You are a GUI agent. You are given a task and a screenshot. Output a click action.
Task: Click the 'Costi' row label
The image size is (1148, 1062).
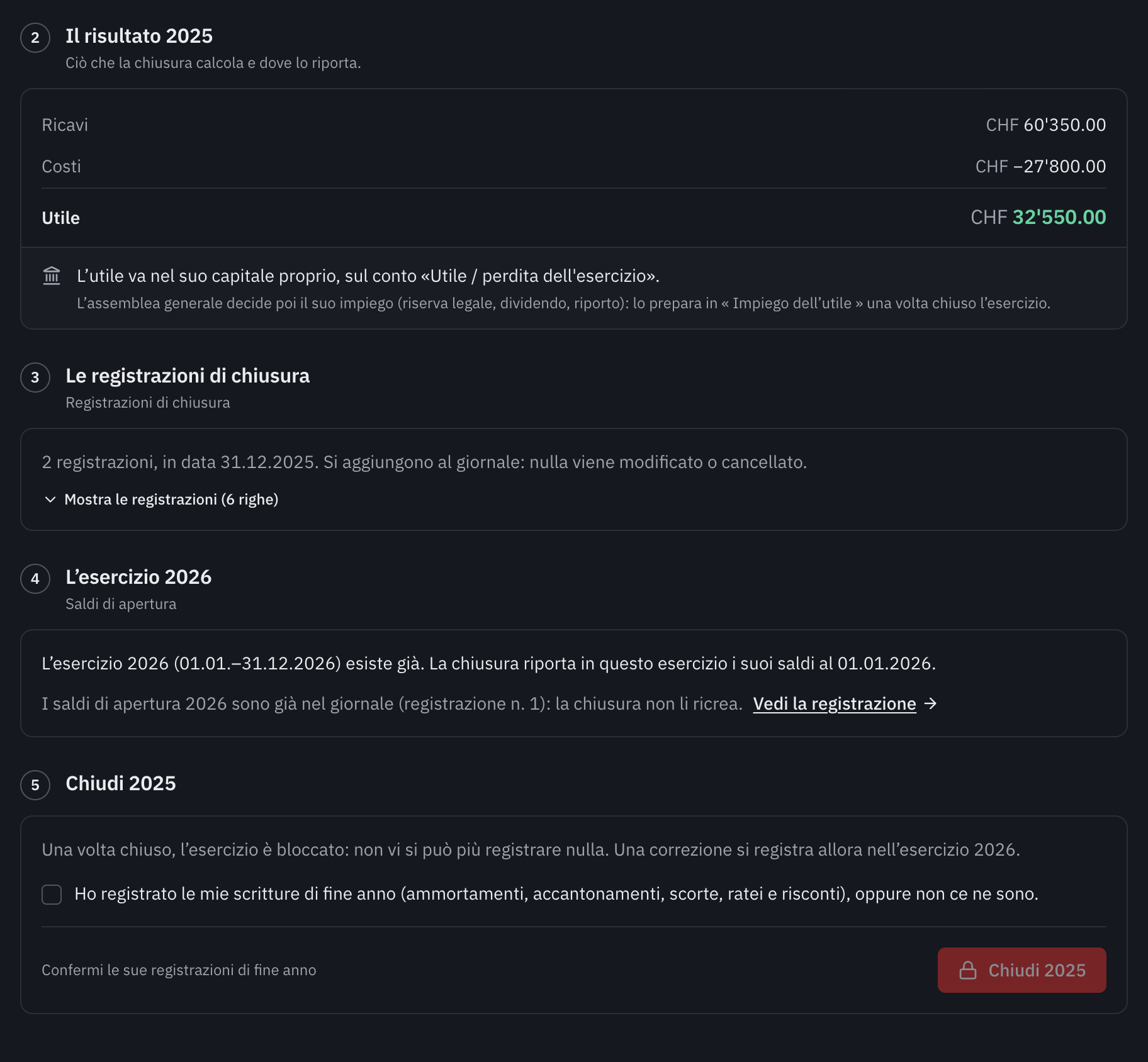(61, 166)
